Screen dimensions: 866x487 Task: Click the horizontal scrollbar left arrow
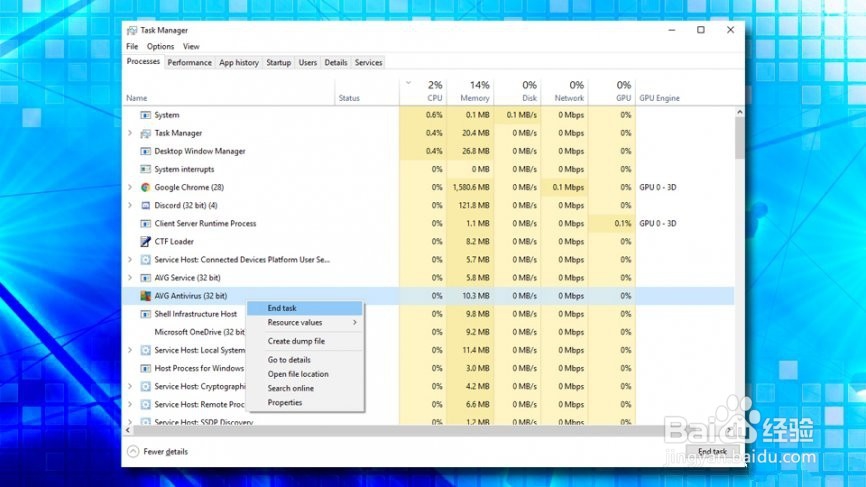(128, 430)
